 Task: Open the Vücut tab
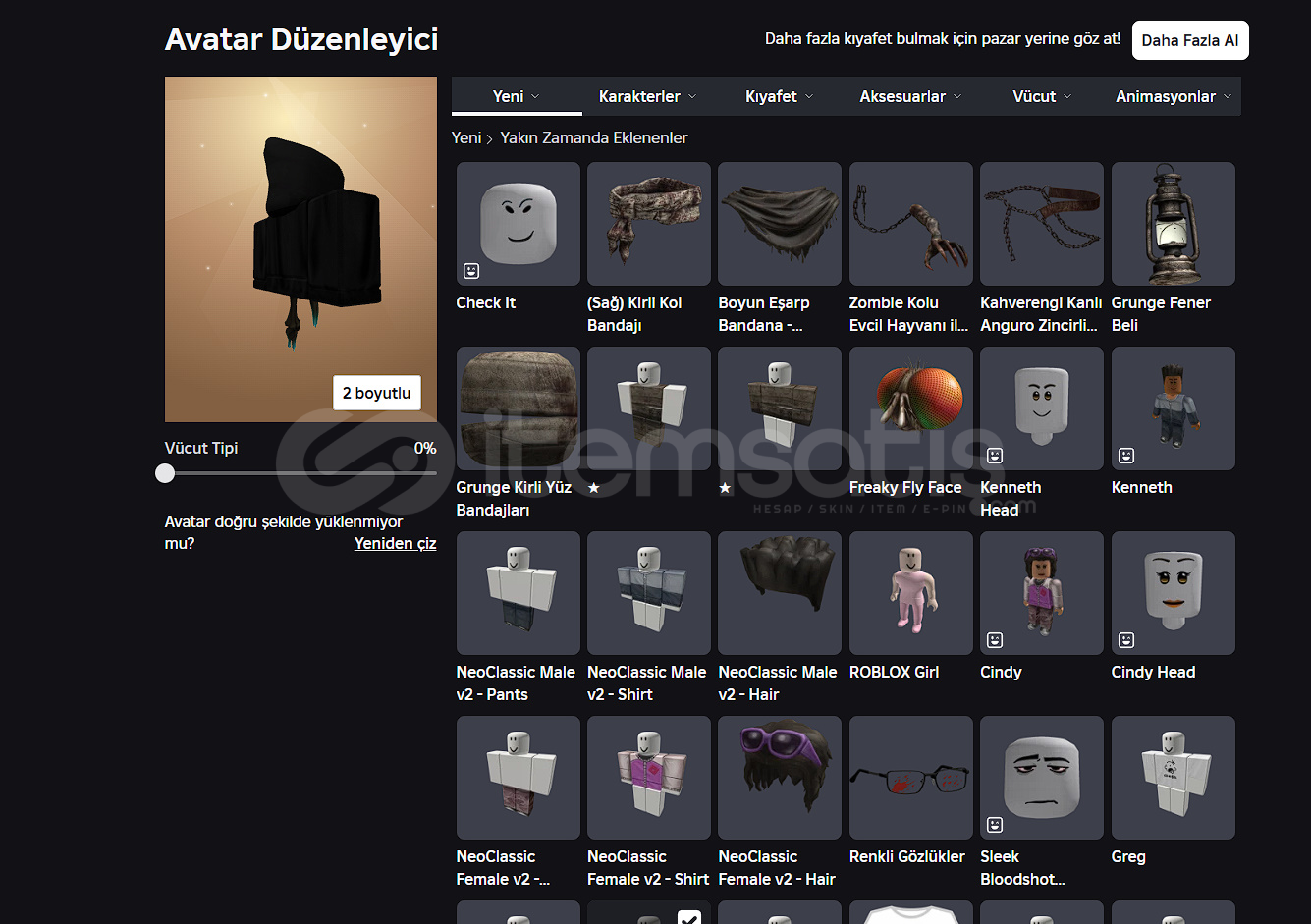click(x=1041, y=96)
